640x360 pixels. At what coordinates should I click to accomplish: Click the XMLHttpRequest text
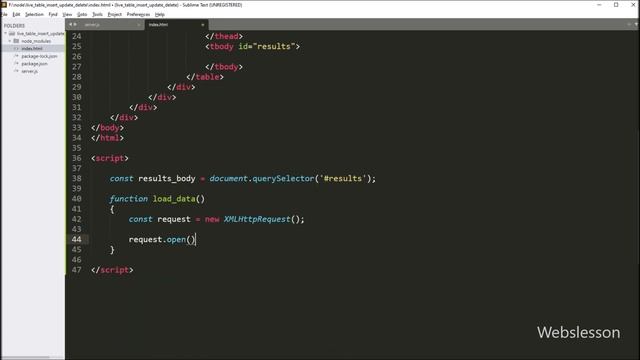(257, 219)
